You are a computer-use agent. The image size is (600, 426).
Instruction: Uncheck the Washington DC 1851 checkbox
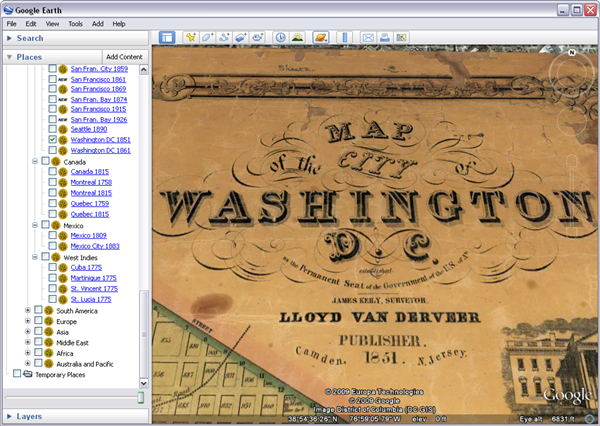point(53,140)
